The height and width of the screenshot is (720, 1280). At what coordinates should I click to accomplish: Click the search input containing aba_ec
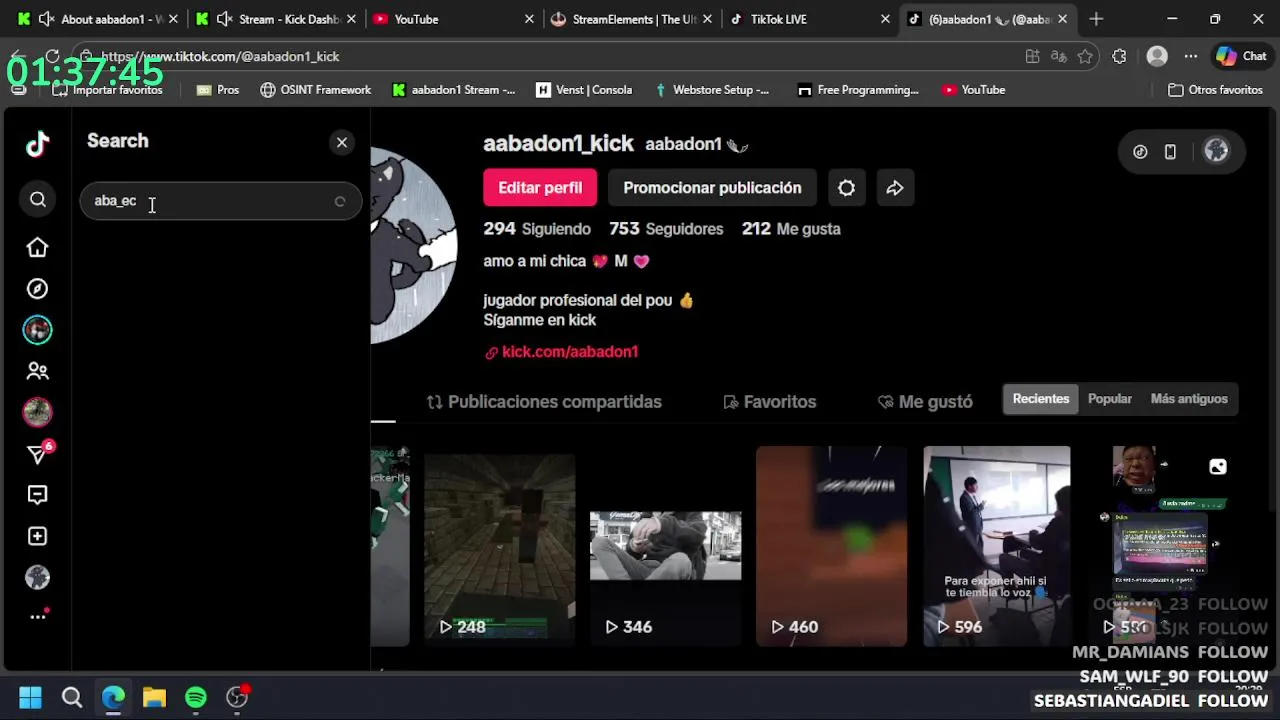tap(220, 201)
